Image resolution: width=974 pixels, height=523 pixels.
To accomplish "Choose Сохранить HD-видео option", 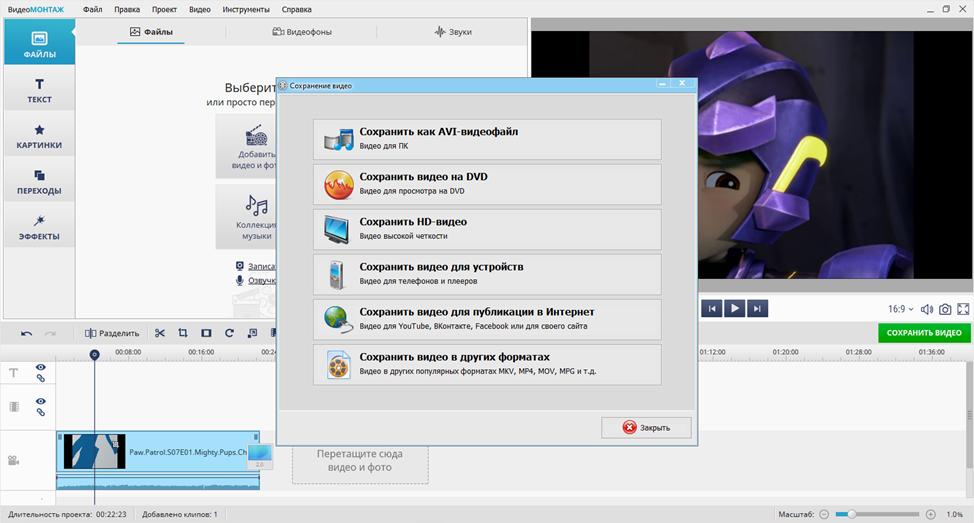I will click(487, 229).
